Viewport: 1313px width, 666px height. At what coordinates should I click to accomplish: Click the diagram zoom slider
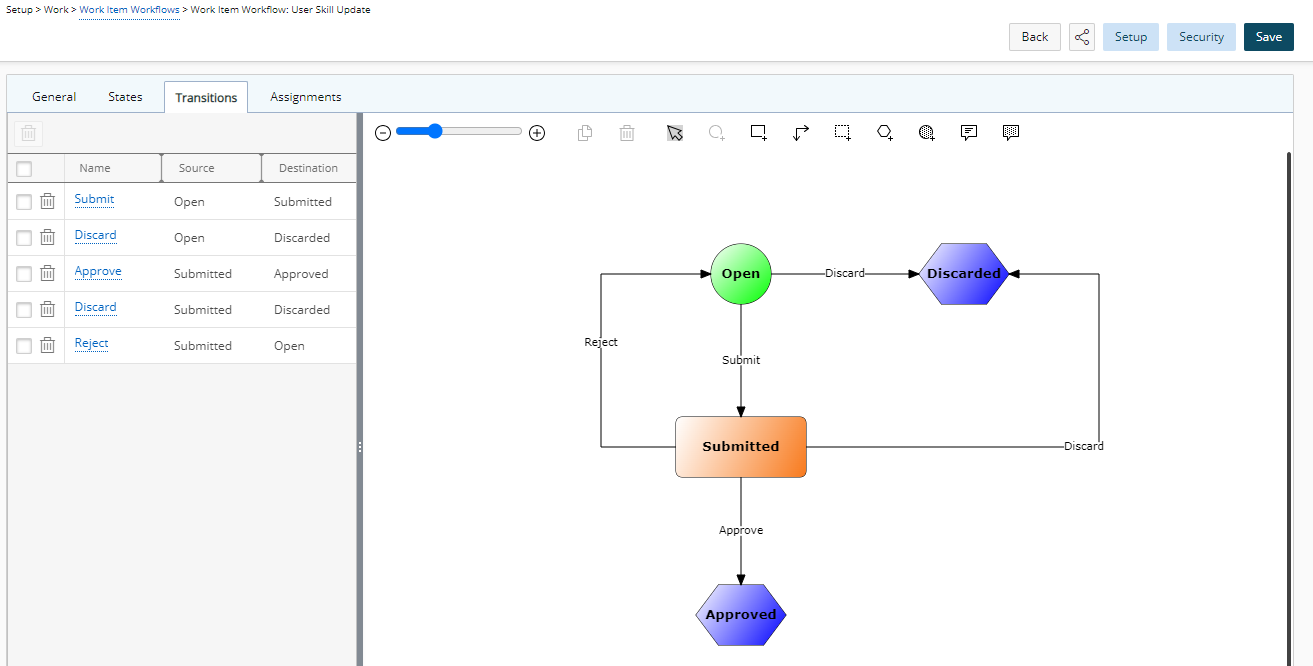click(x=459, y=132)
